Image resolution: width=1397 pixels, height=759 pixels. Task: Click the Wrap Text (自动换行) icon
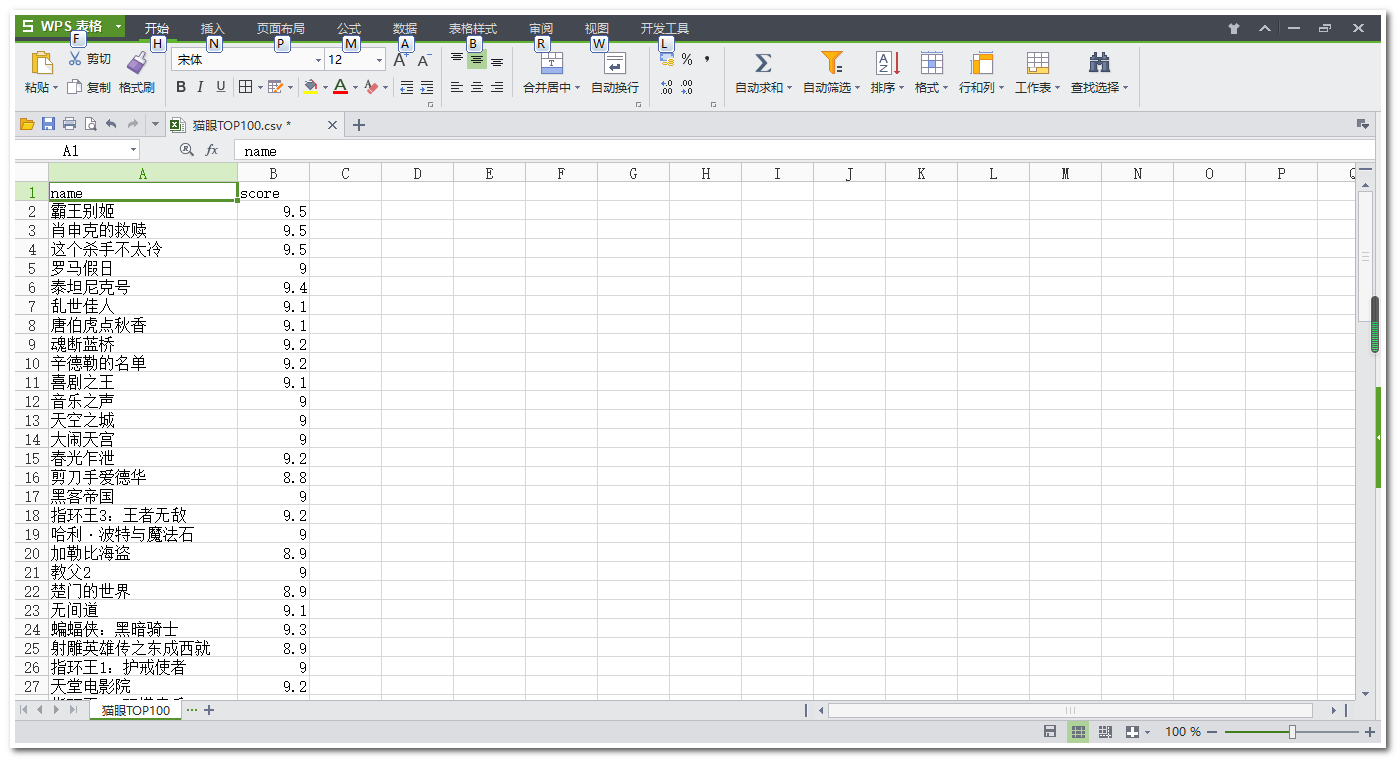(x=615, y=63)
